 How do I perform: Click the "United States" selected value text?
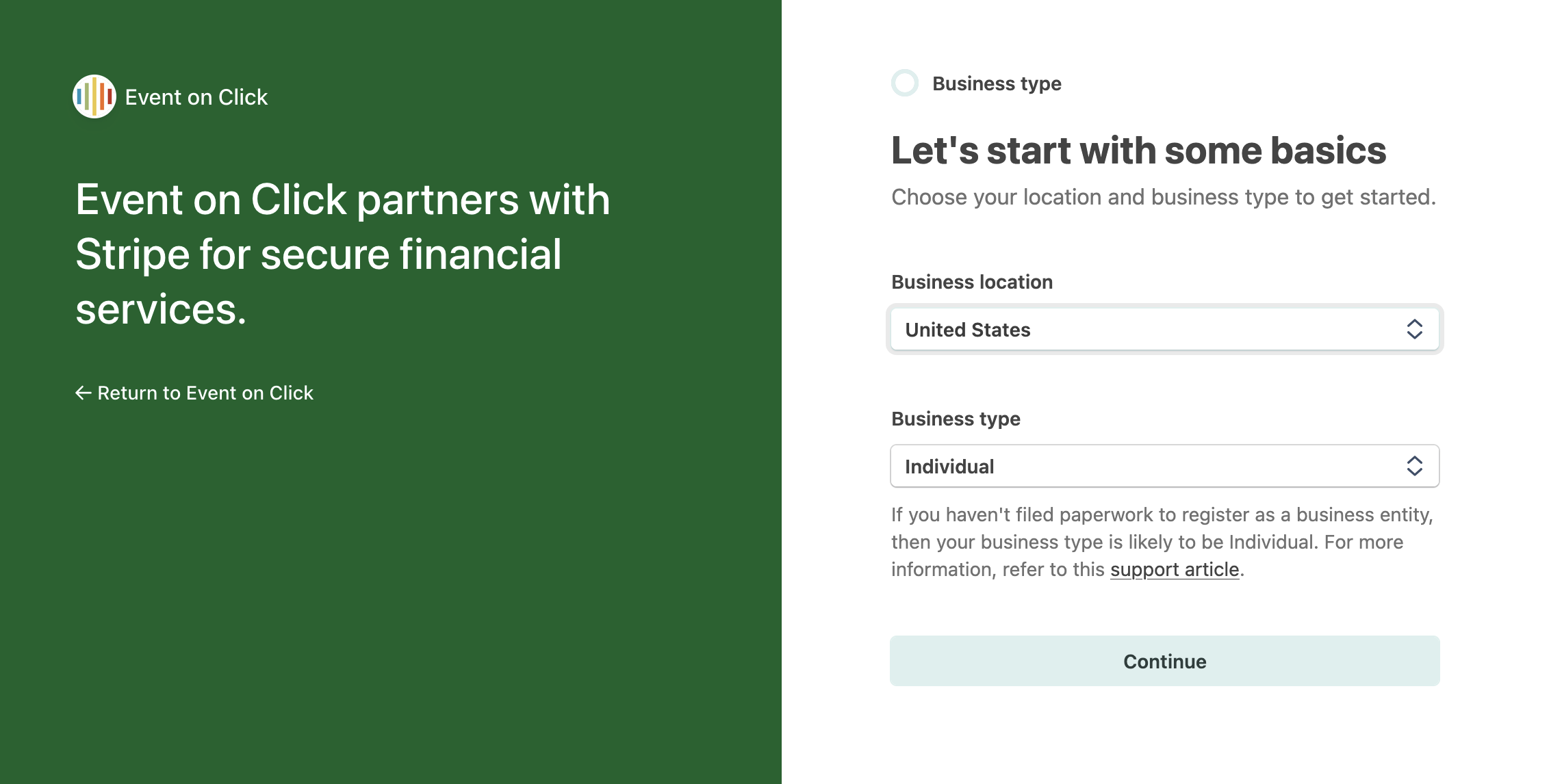pyautogui.click(x=967, y=330)
